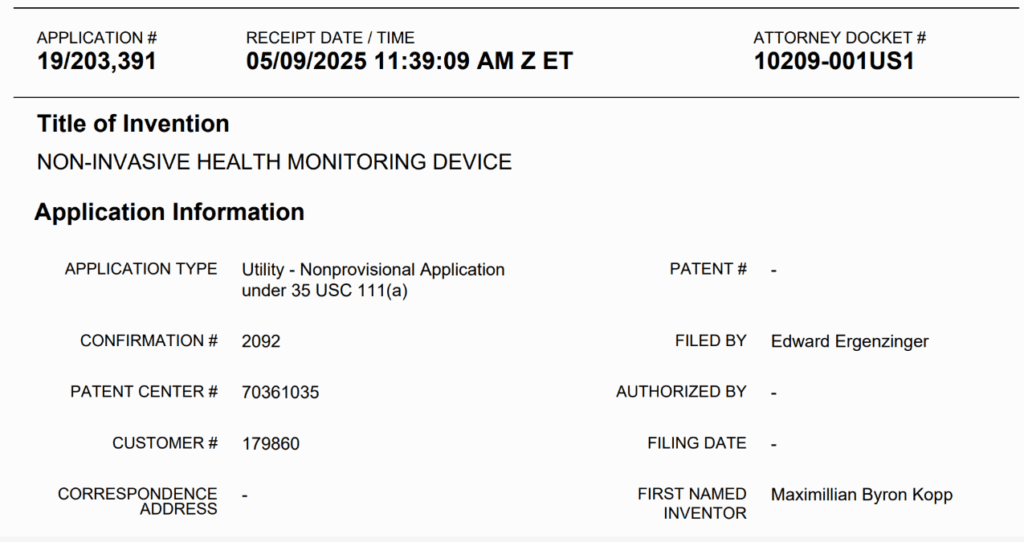1024x542 pixels.
Task: Click the Title of Invention heading
Action: [133, 124]
